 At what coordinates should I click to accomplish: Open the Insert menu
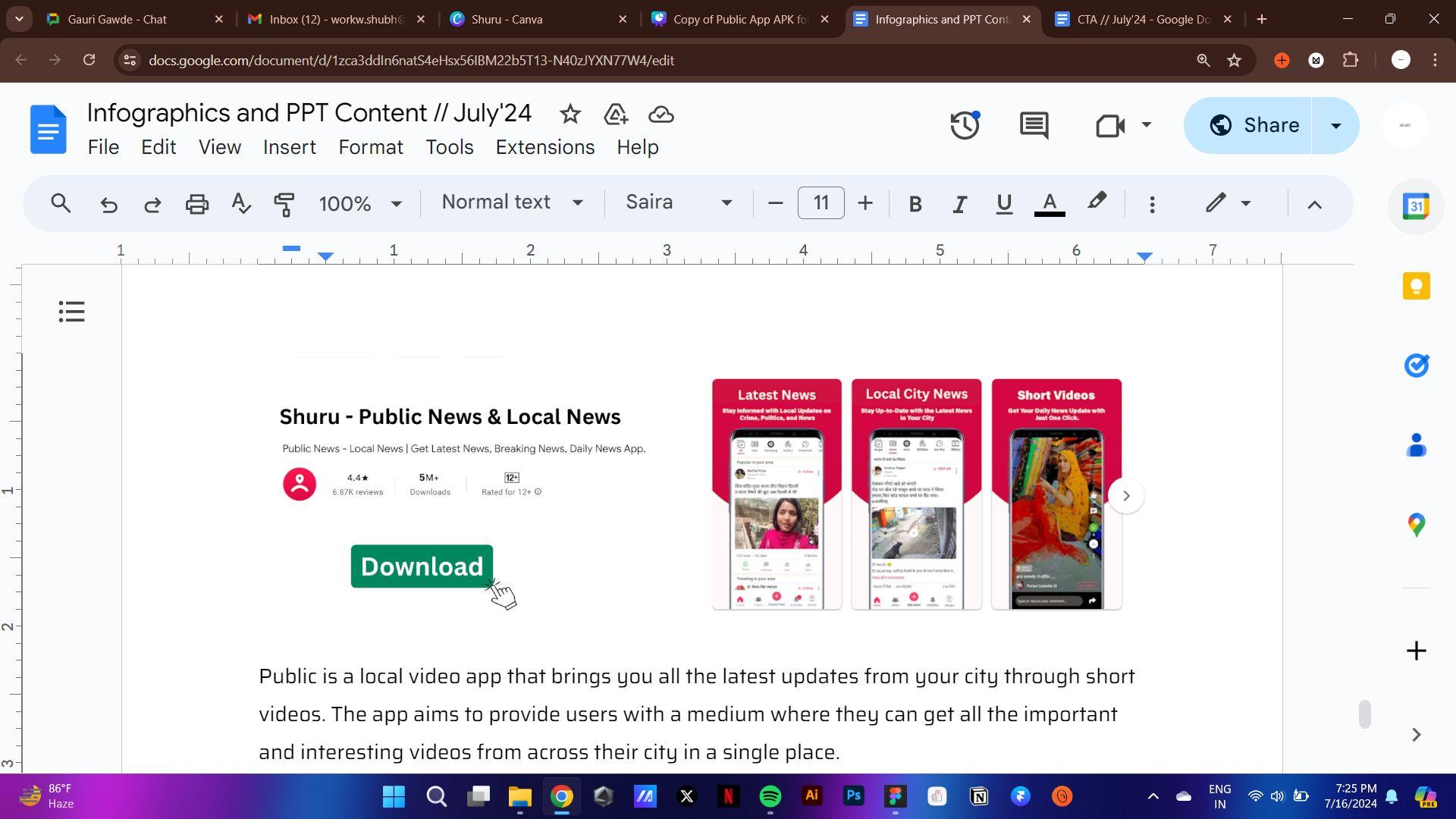coord(289,147)
